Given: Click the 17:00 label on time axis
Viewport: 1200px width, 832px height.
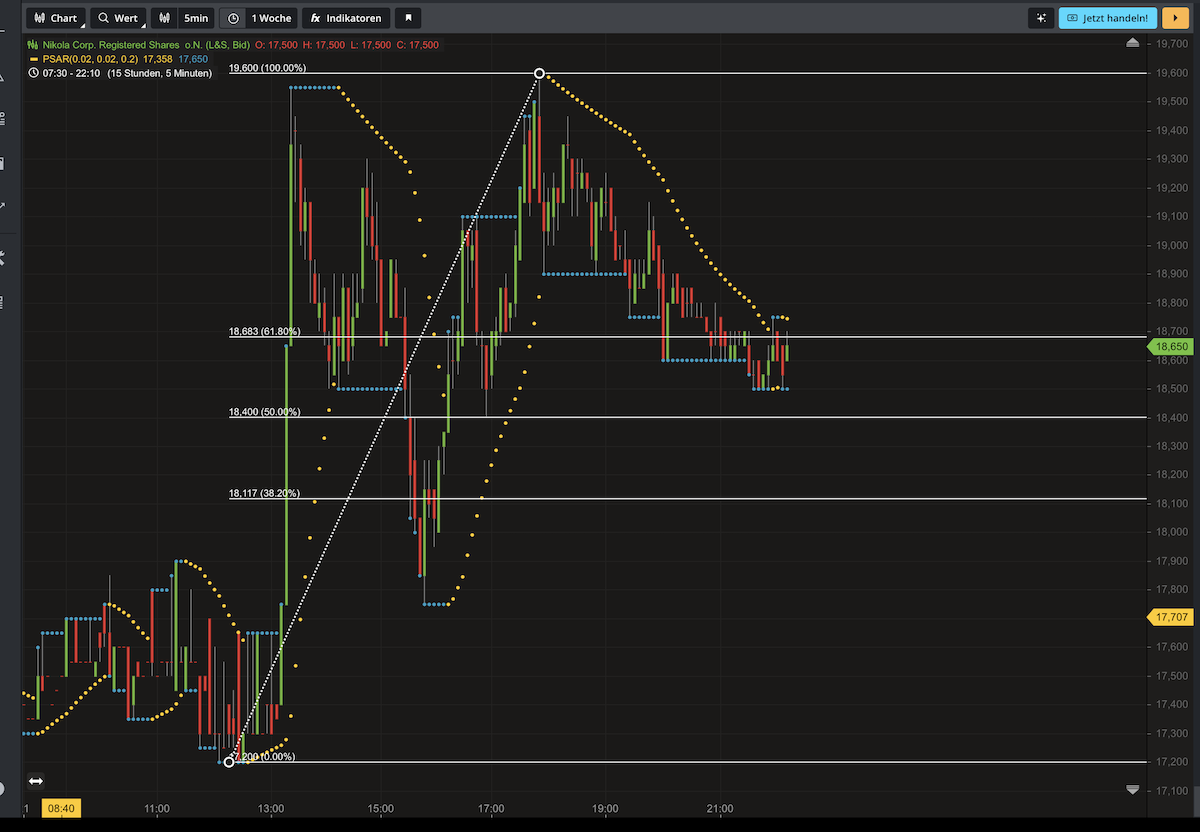Looking at the screenshot, I should coord(491,808).
